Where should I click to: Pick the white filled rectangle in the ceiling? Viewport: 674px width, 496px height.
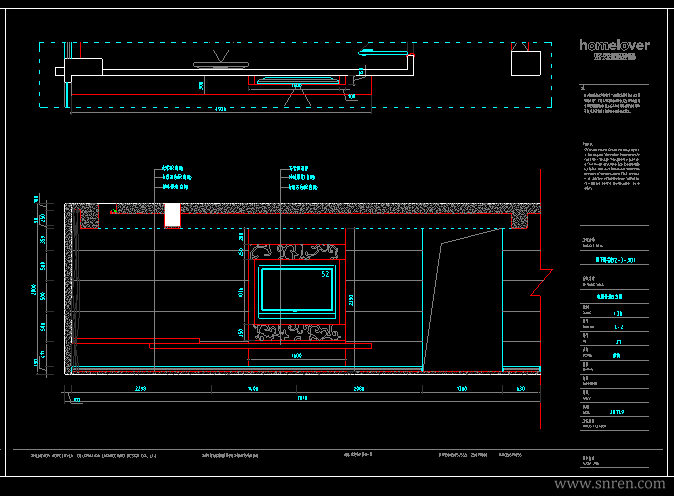[x=172, y=215]
